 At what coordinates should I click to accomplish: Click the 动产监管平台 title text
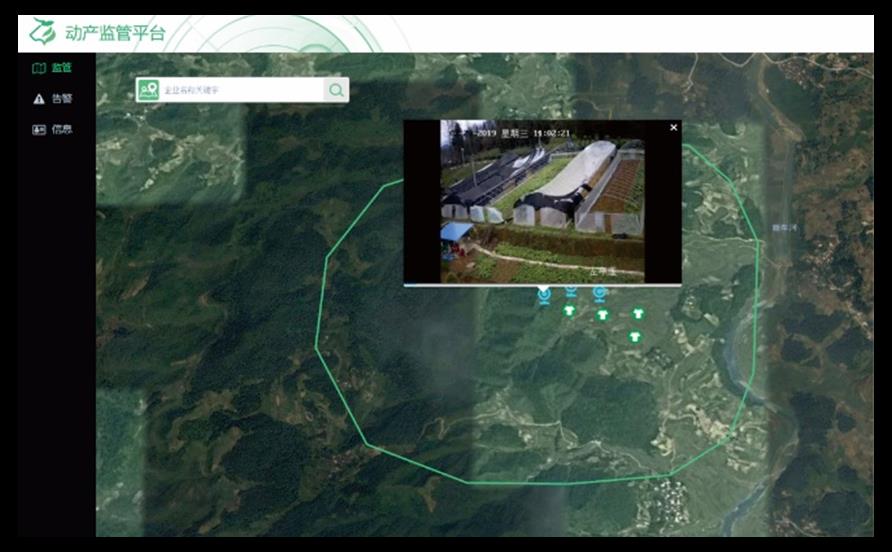[115, 33]
